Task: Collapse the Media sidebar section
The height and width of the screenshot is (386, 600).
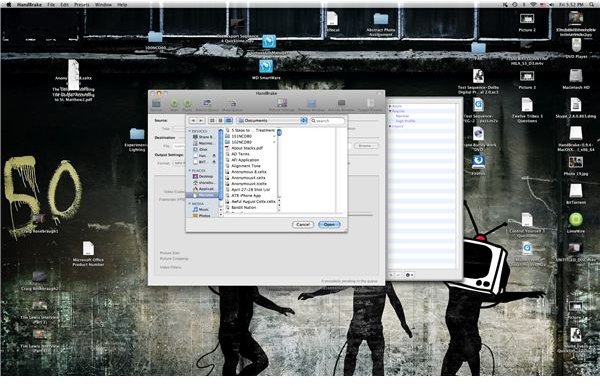Action: (x=189, y=204)
